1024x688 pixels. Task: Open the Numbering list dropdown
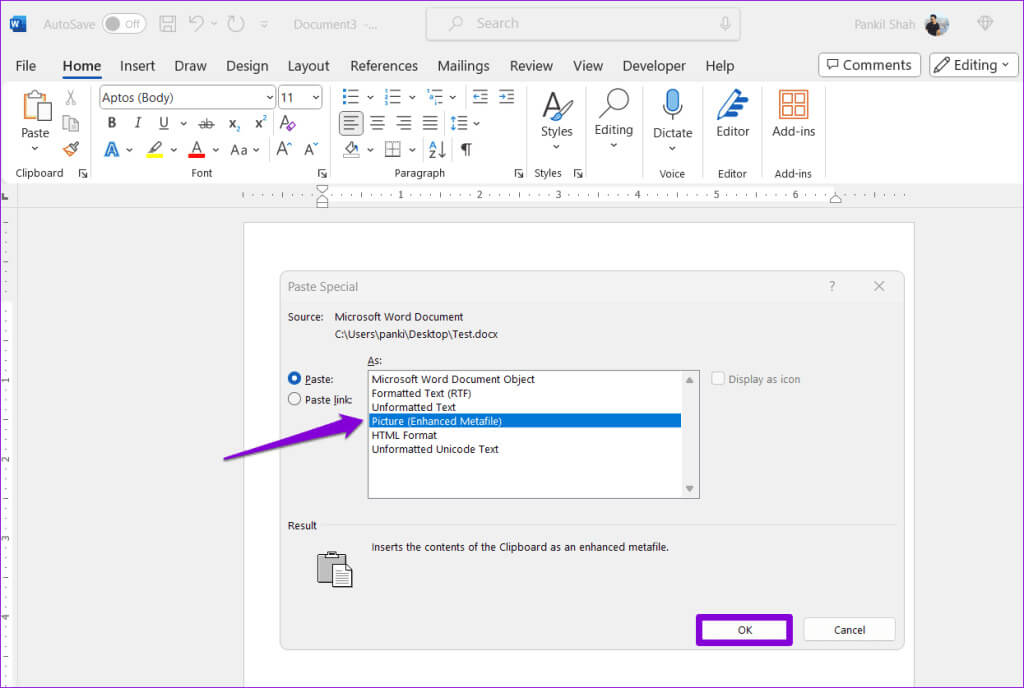click(x=412, y=97)
